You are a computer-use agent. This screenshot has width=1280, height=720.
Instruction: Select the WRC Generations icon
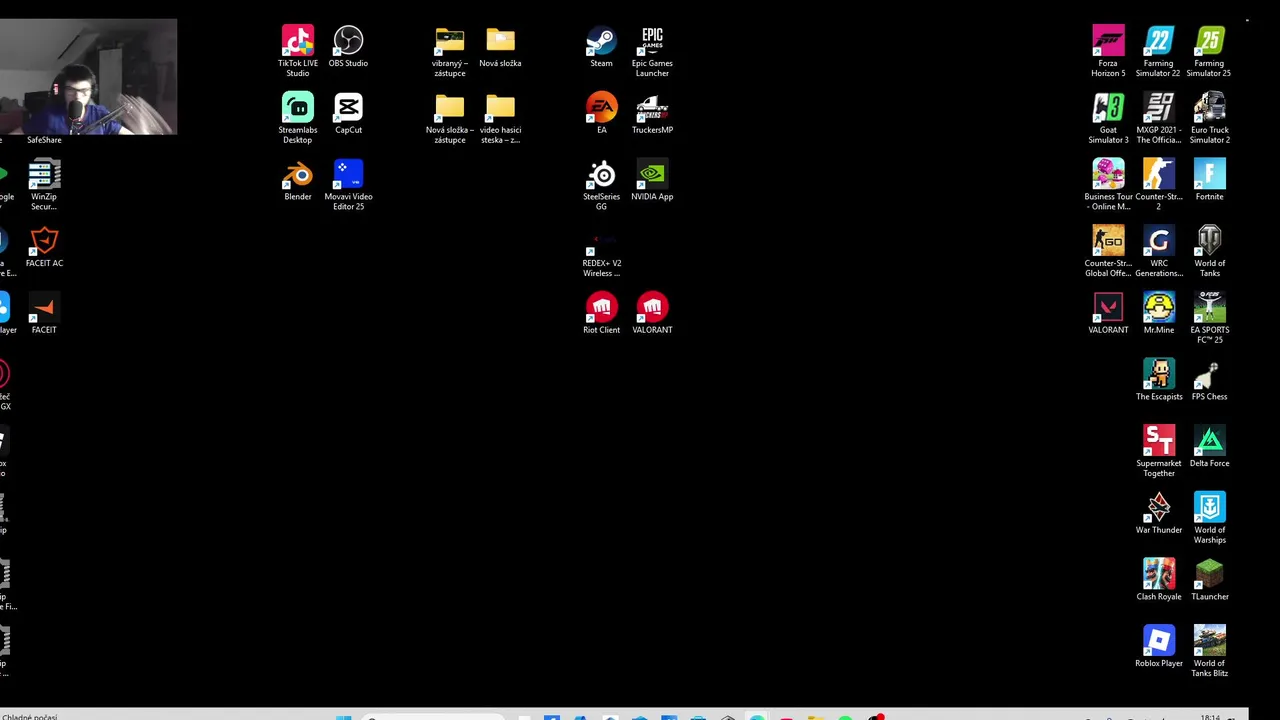click(1159, 241)
